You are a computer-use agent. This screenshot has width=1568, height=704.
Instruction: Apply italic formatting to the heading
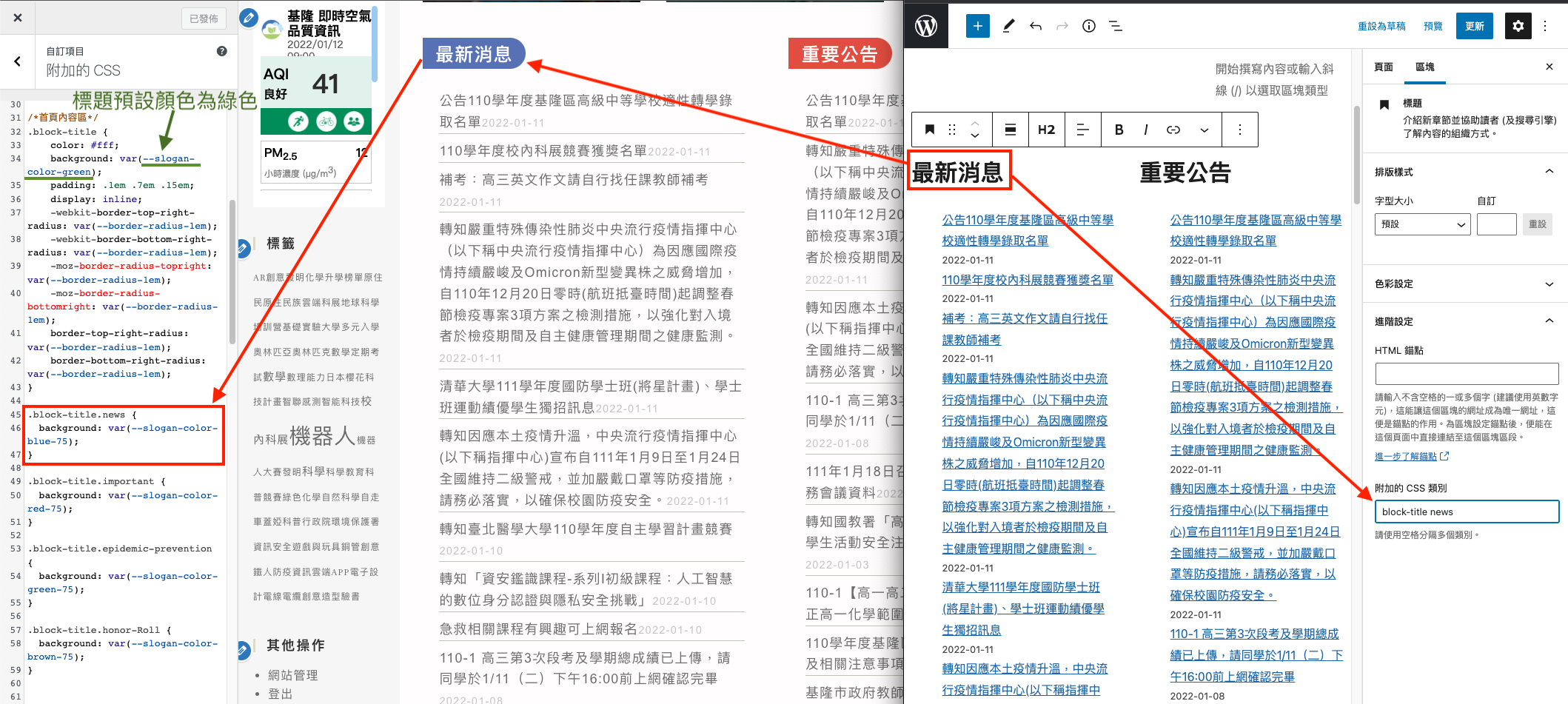1145,130
